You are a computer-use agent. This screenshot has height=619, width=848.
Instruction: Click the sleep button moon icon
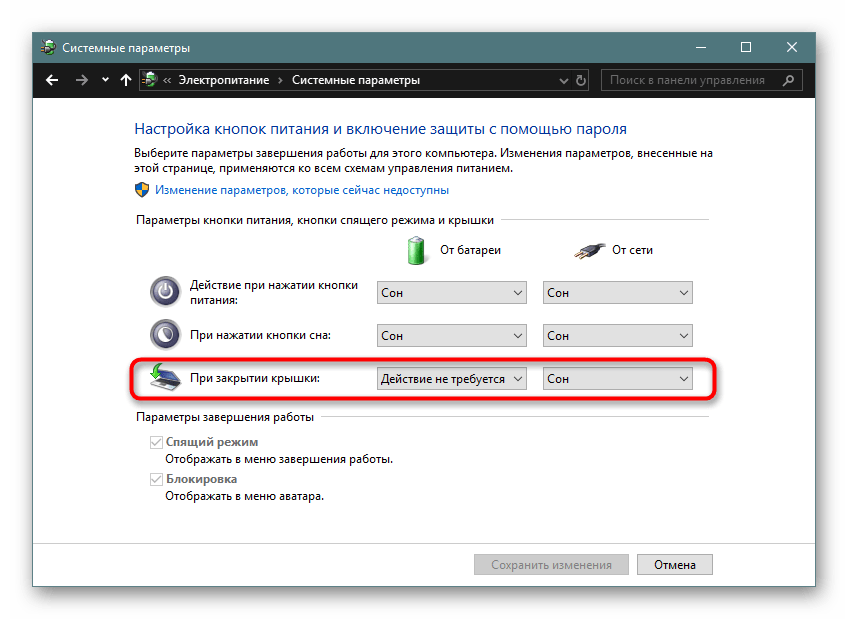pos(165,334)
